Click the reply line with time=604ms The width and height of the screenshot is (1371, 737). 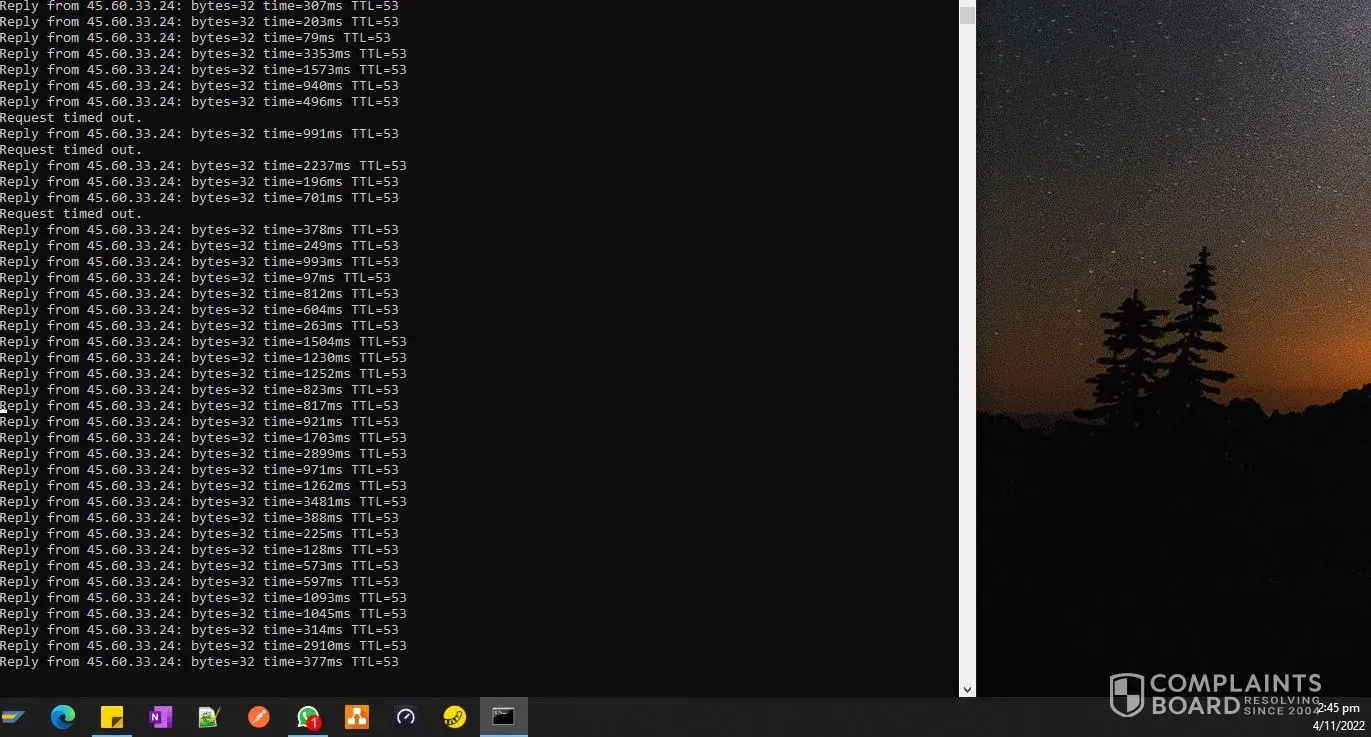199,310
